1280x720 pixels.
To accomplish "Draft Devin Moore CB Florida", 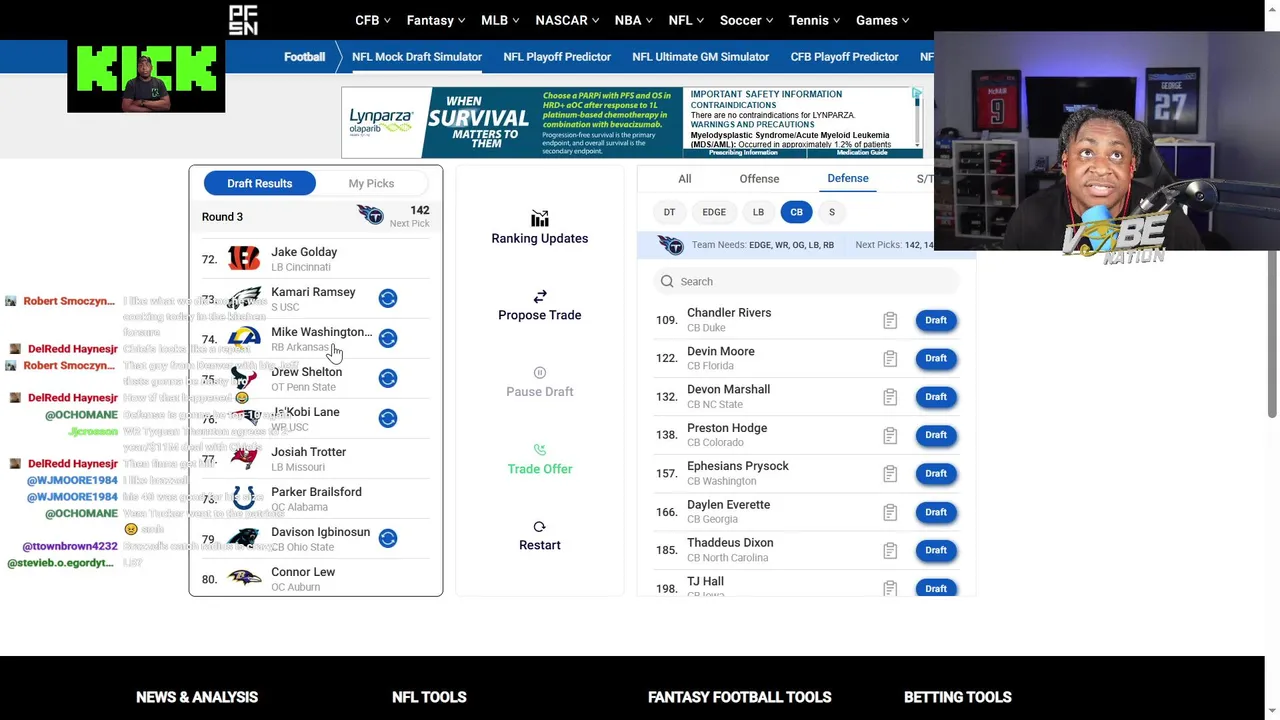I will pos(936,358).
